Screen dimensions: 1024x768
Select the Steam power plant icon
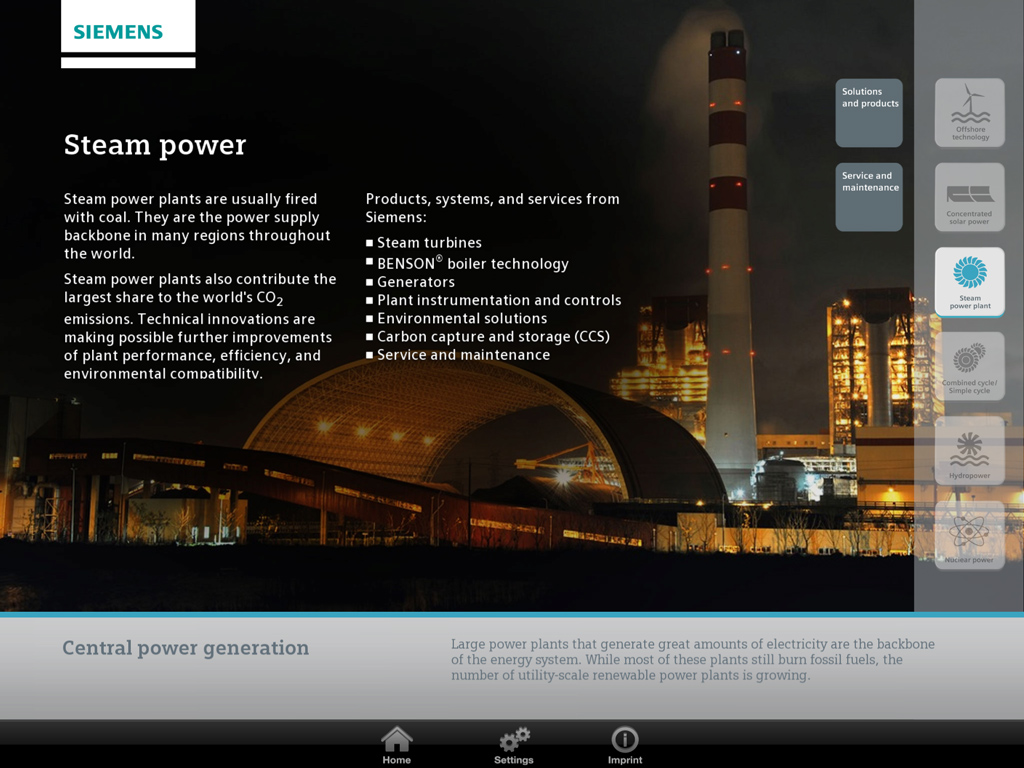point(970,281)
